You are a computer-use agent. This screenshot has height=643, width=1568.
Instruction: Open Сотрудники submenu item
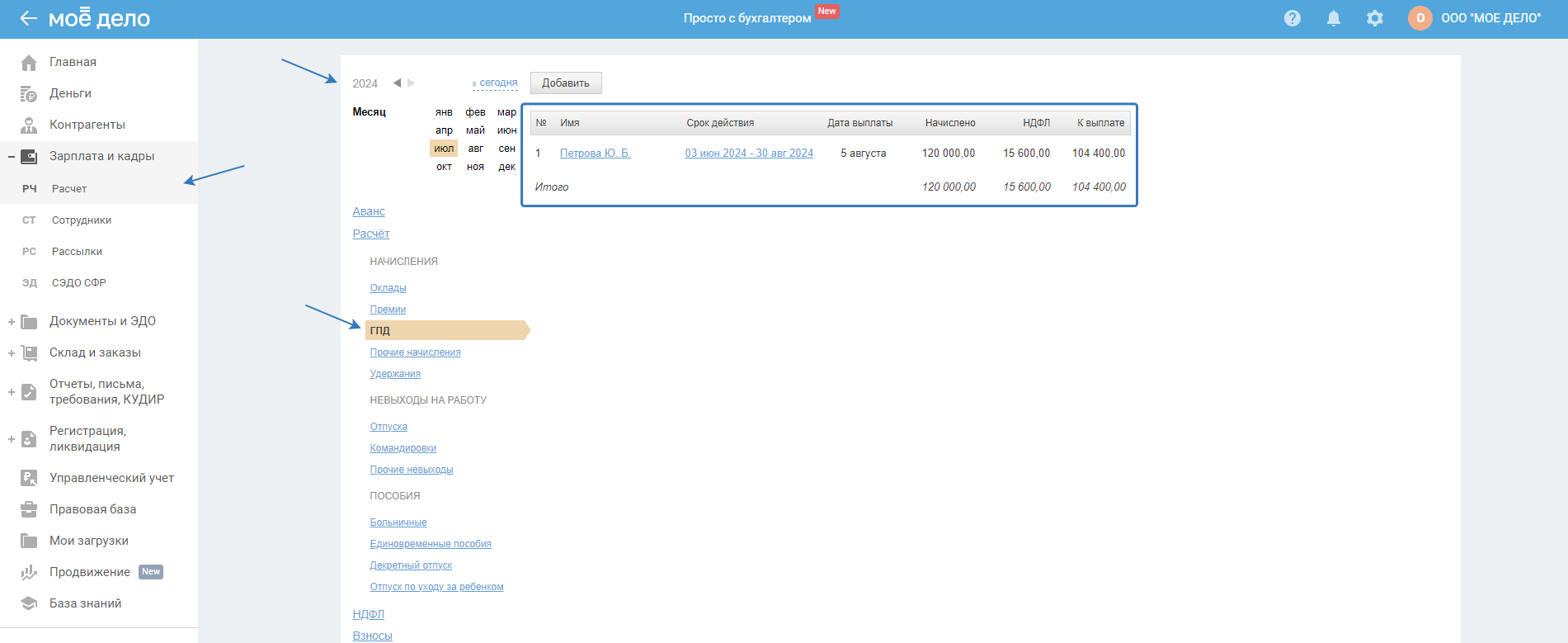pos(81,220)
